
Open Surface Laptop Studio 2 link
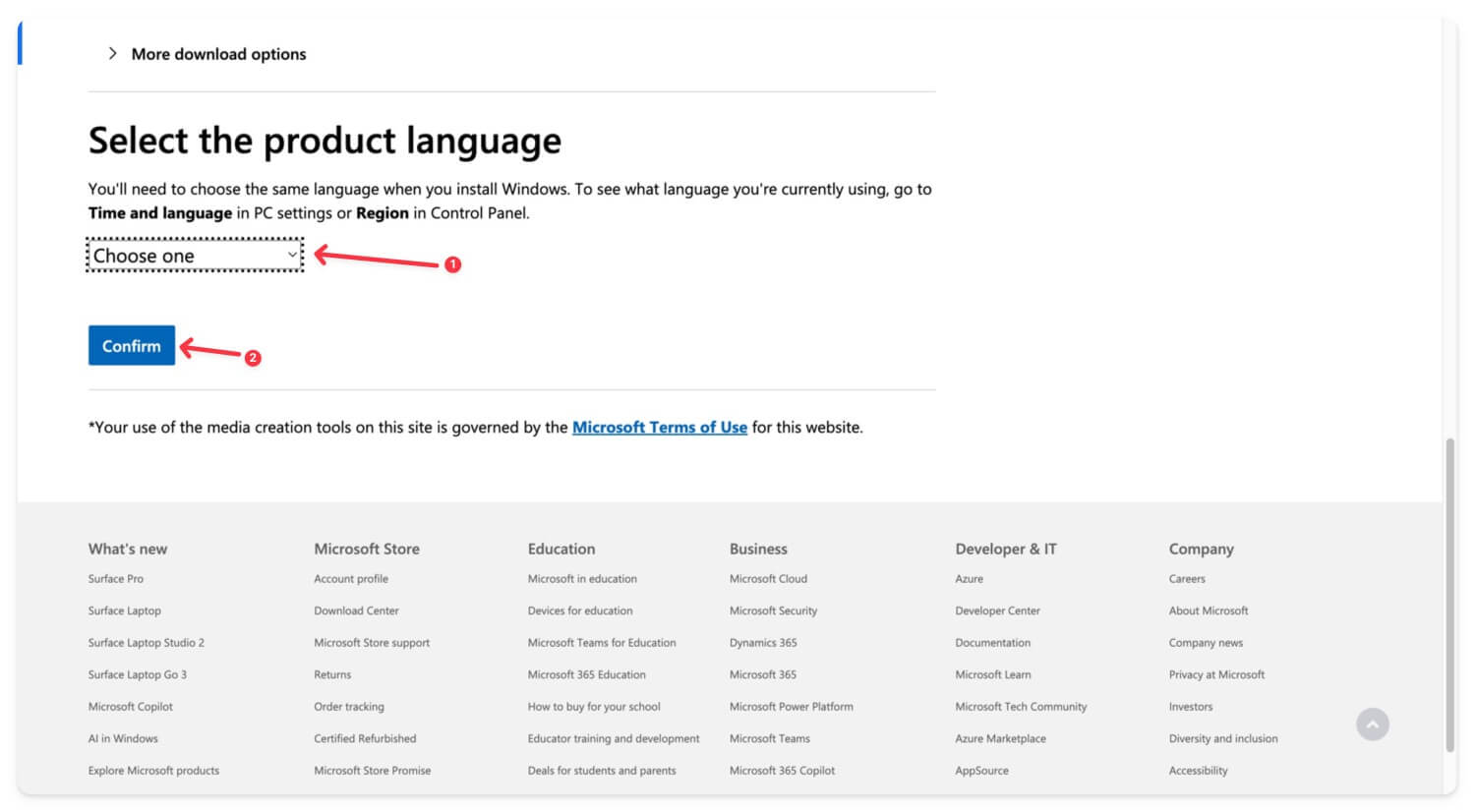(147, 643)
